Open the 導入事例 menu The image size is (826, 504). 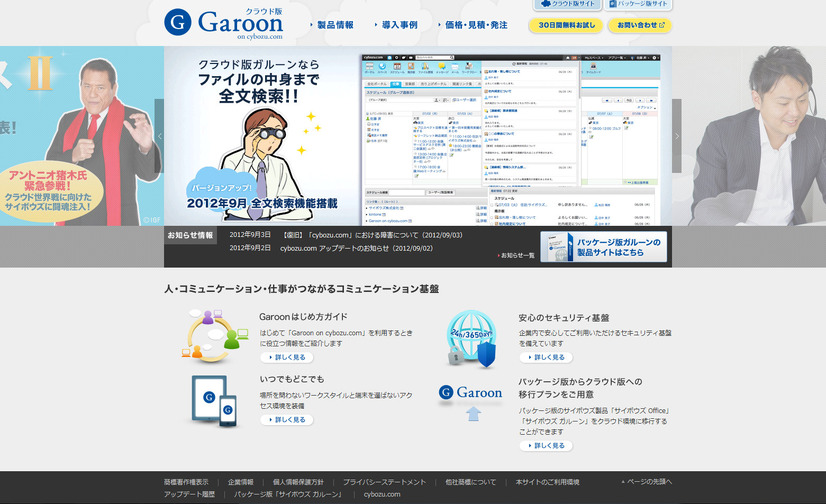(396, 25)
